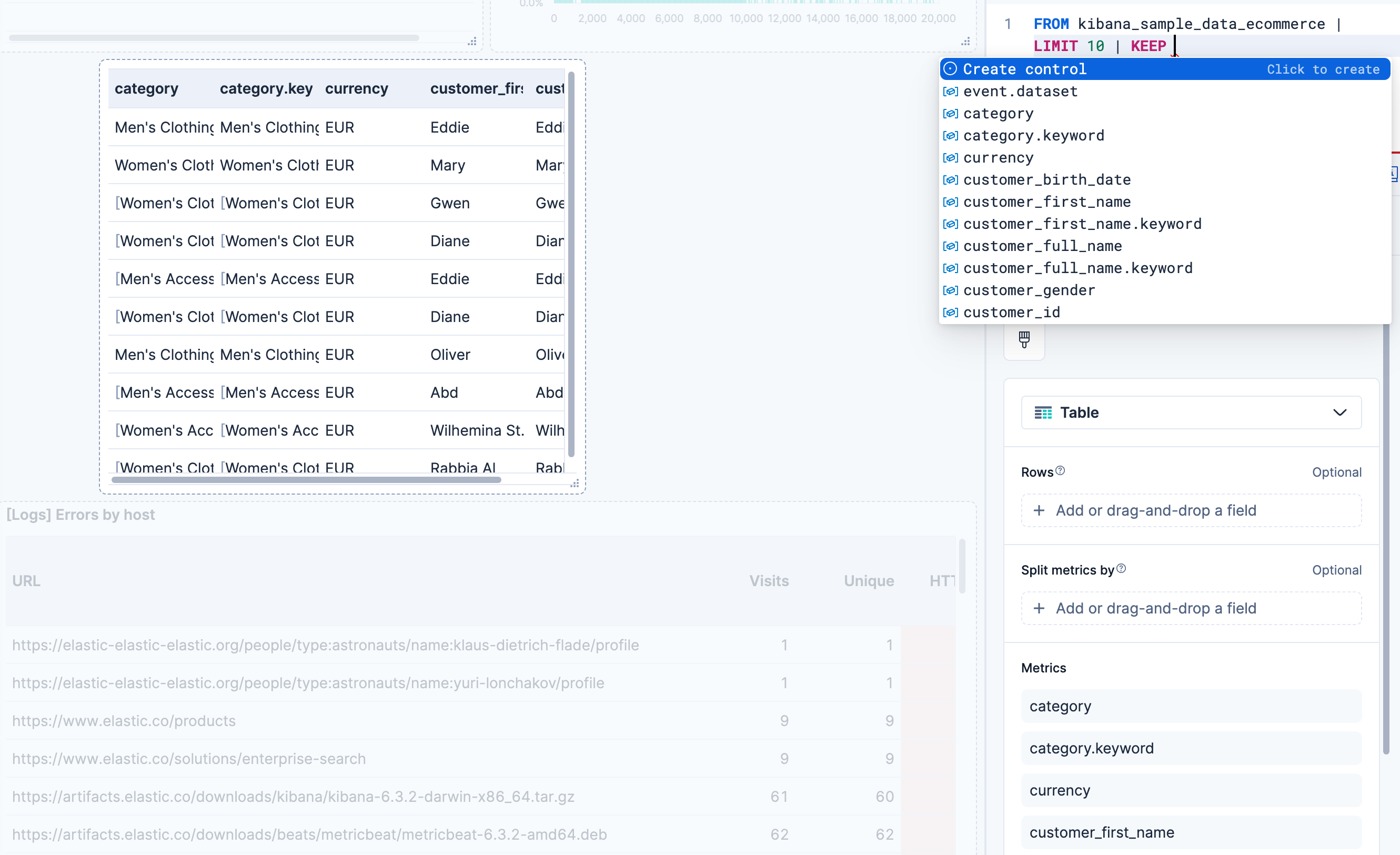Click the elastic.co/products URL row
Viewport: 1400px width, 855px height.
(x=124, y=721)
